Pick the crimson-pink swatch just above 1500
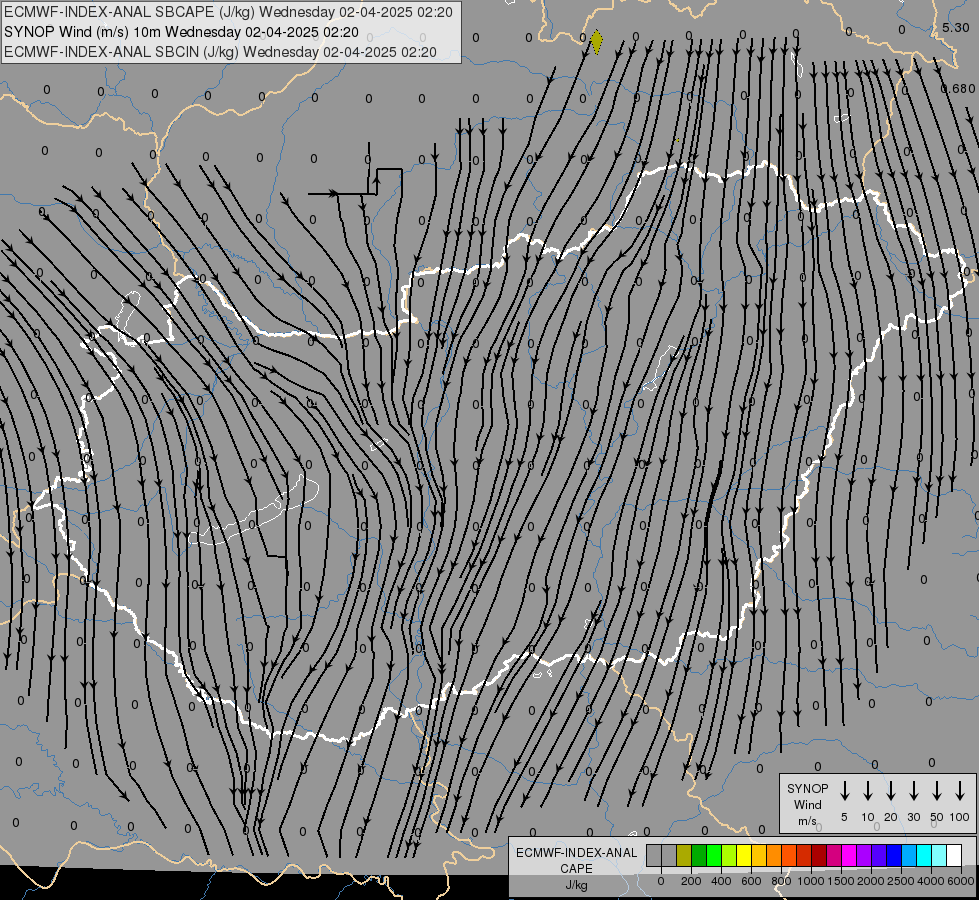The height and width of the screenshot is (900, 979). (x=834, y=855)
